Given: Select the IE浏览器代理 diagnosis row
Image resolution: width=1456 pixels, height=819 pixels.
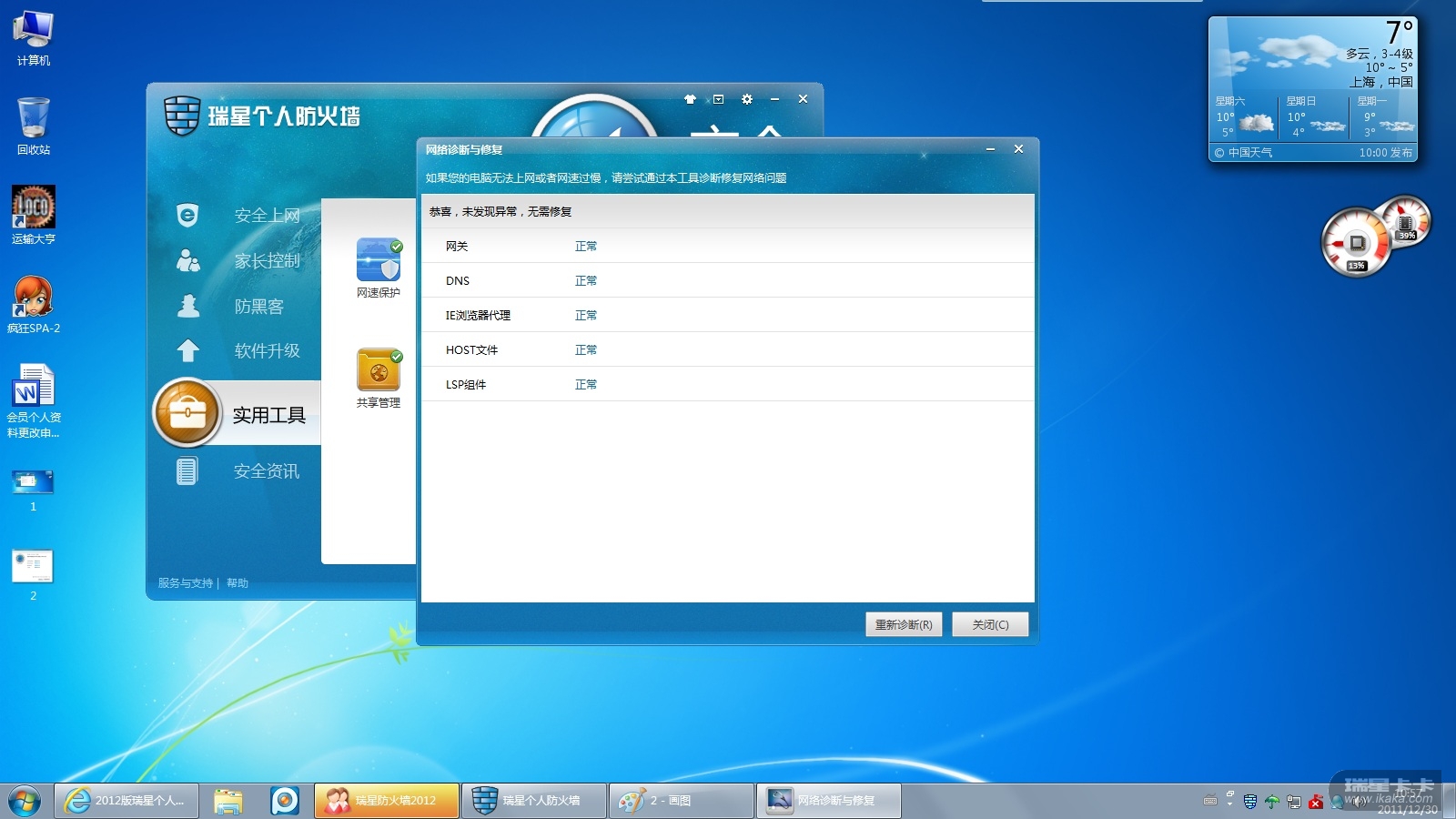Looking at the screenshot, I should point(728,315).
